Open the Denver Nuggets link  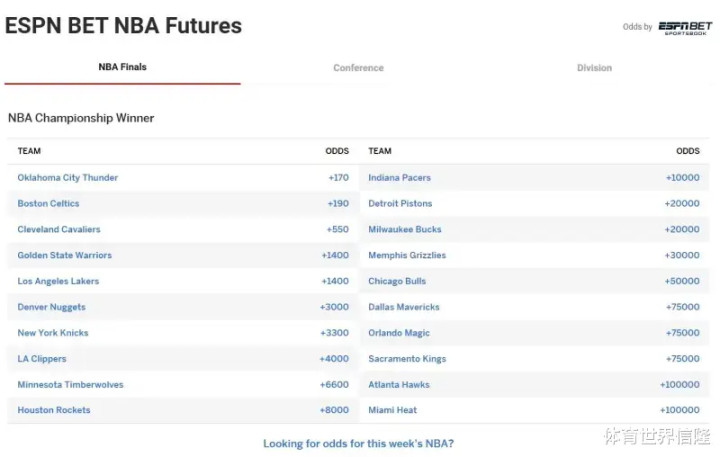tap(51, 308)
